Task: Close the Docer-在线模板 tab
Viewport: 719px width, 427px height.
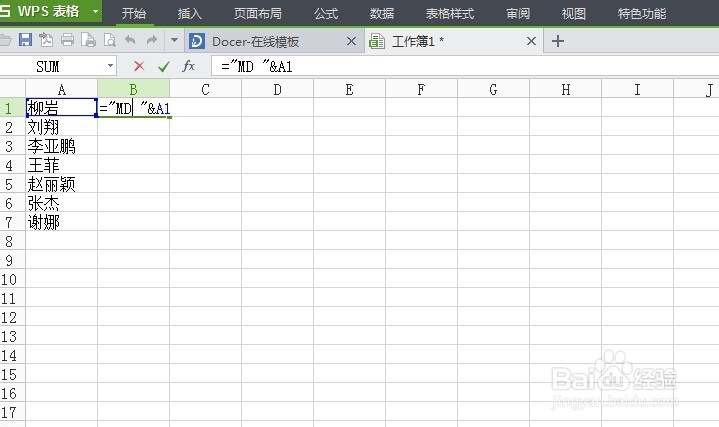Action: pyautogui.click(x=351, y=41)
